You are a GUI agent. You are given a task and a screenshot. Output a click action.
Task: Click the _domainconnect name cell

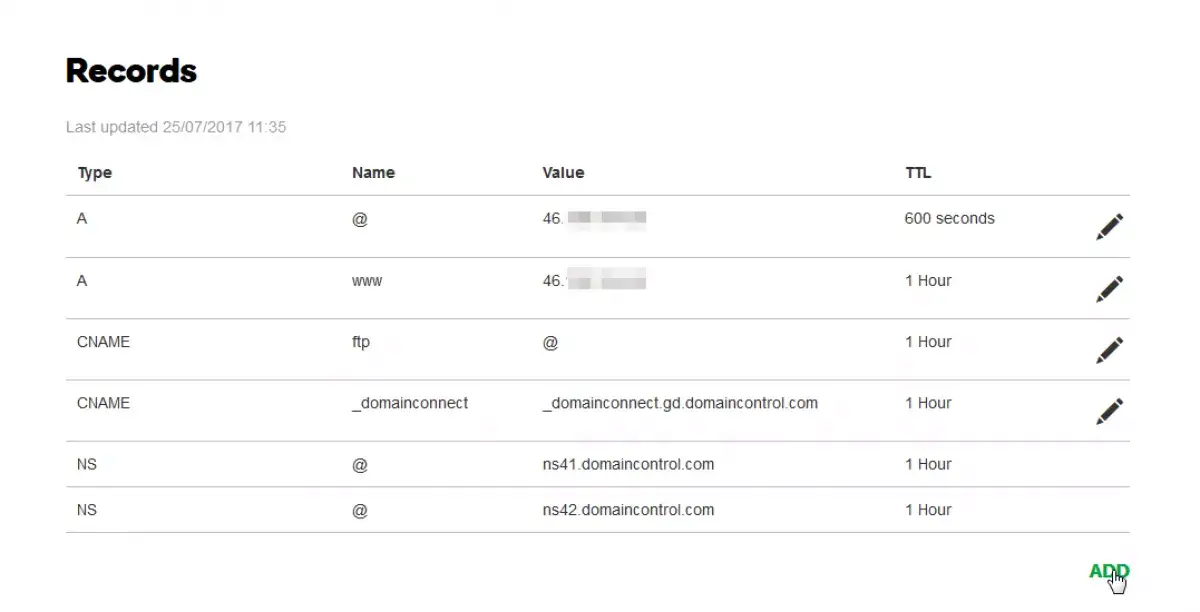click(410, 403)
